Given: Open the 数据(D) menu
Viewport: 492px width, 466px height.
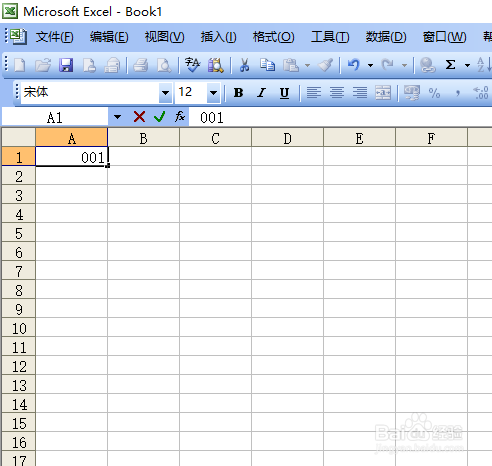Looking at the screenshot, I should click(x=386, y=37).
